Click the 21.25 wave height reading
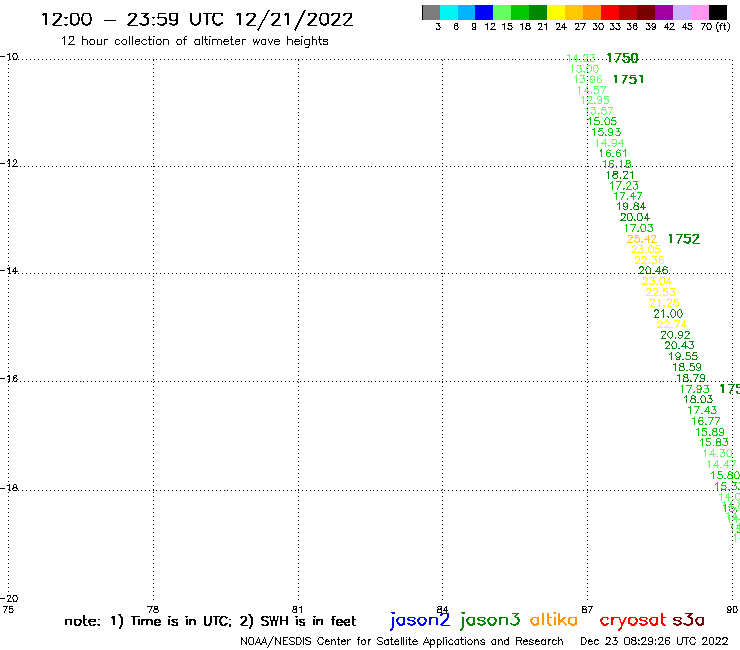The width and height of the screenshot is (740, 650). click(664, 303)
